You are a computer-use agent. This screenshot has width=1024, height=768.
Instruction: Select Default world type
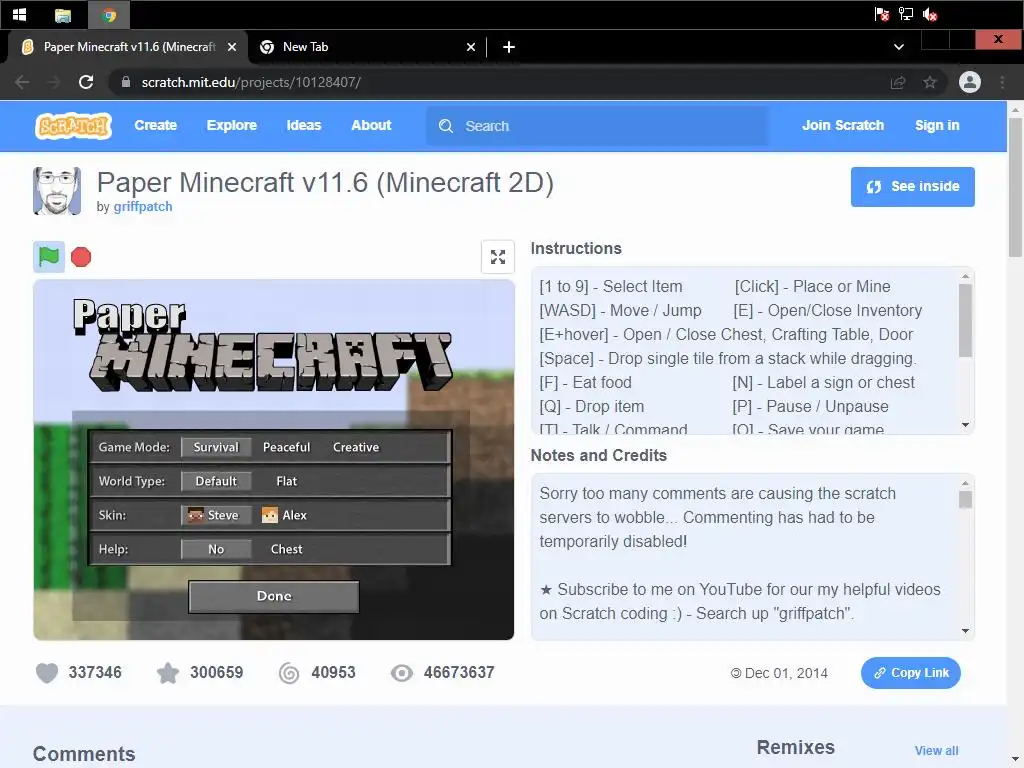click(216, 481)
